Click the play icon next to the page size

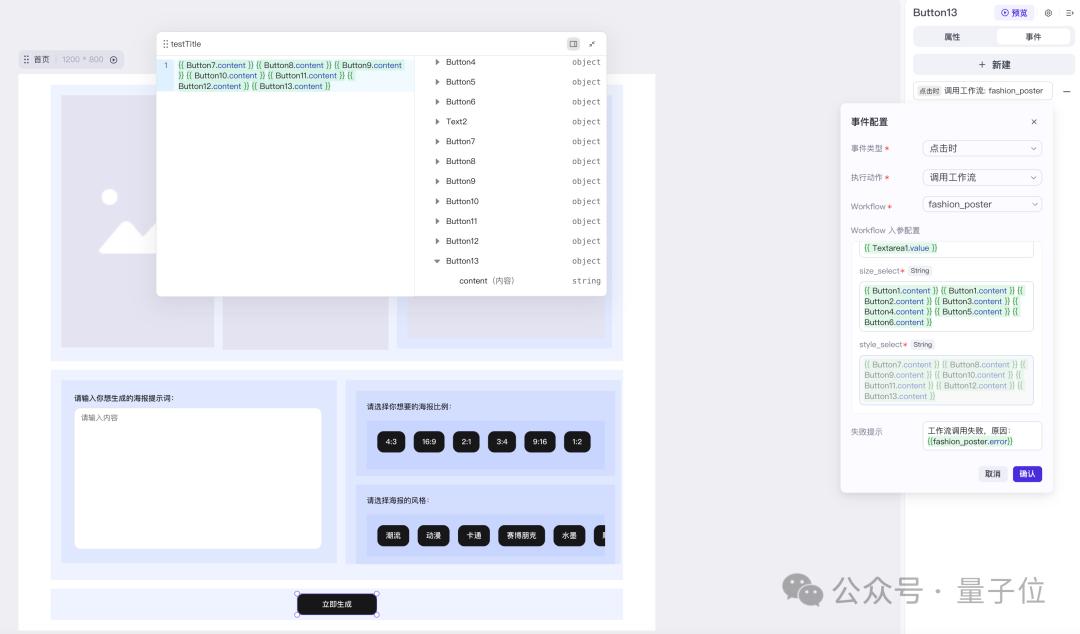[113, 60]
